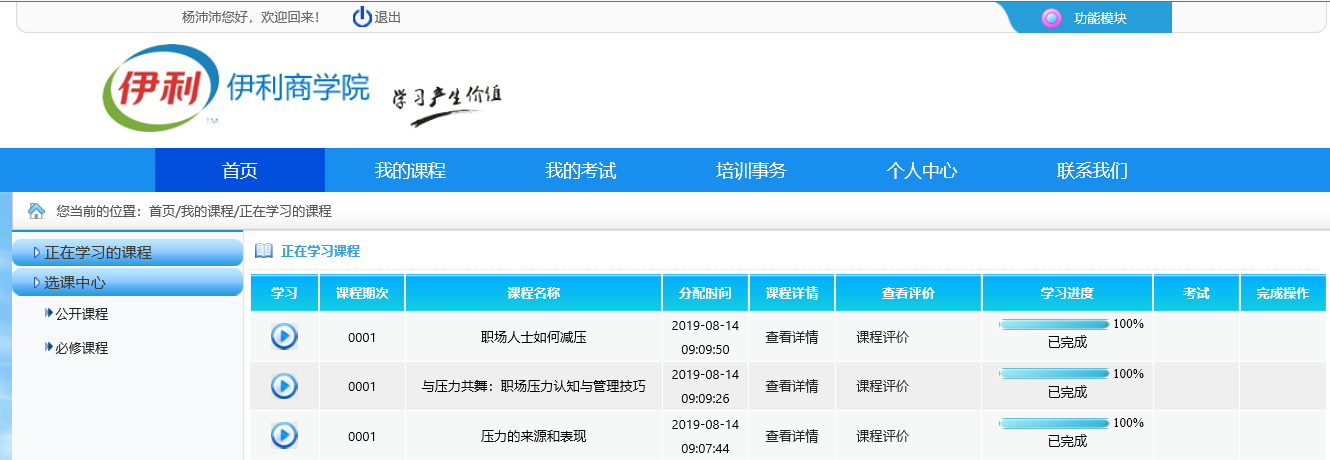1330x460 pixels.
Task: Open 课程评价 for 压力的来源和表现
Action: 882,436
